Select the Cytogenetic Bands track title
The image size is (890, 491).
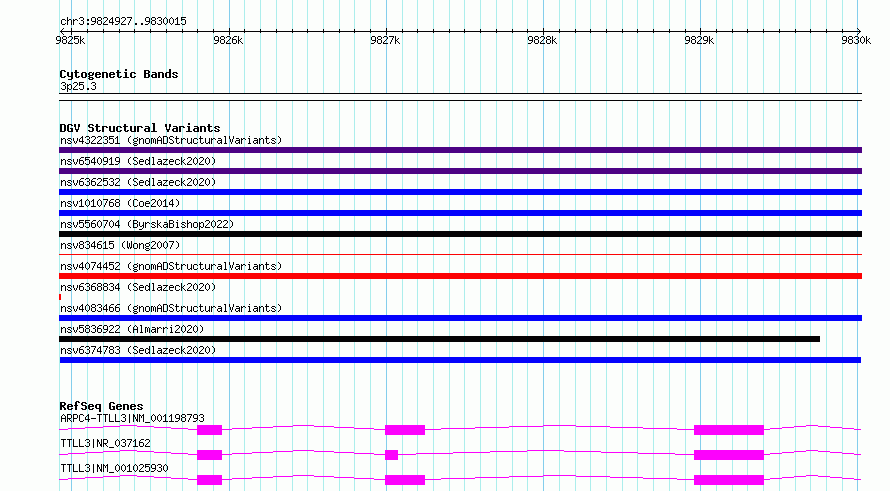point(119,74)
